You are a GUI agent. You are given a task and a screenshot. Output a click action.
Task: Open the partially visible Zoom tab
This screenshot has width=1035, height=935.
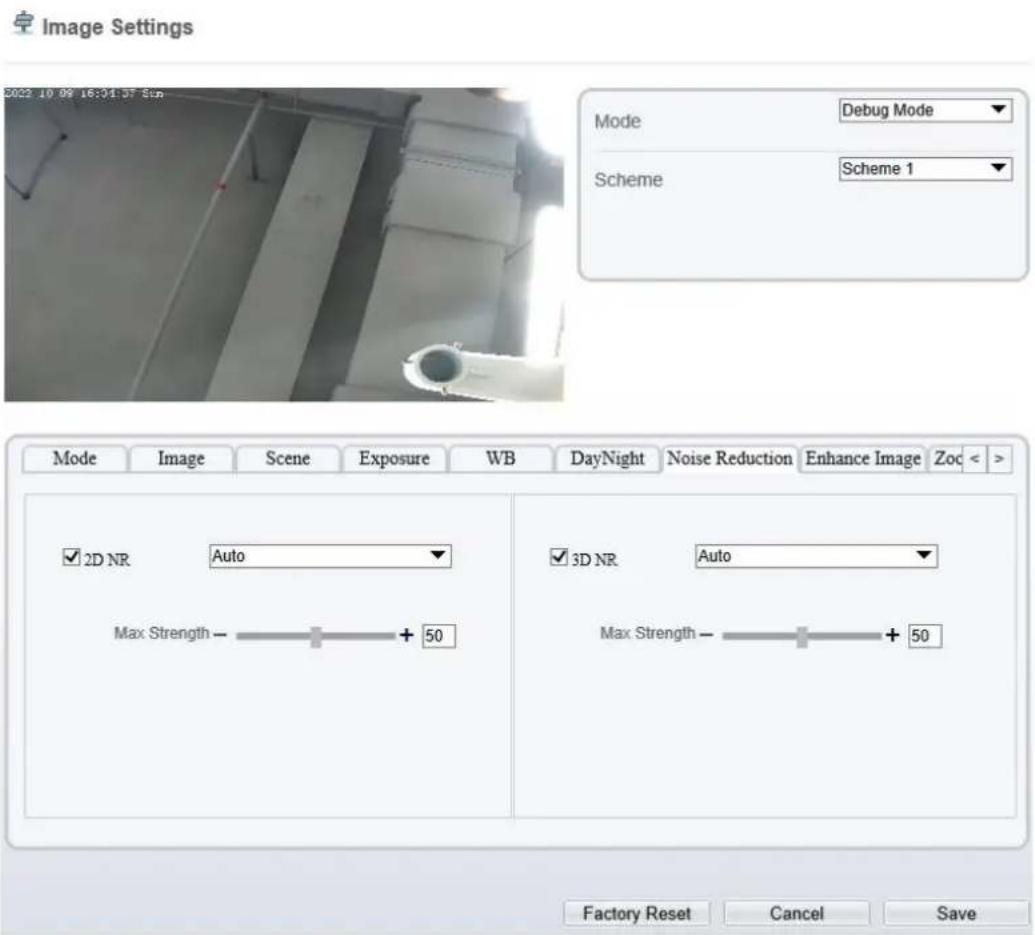(x=947, y=459)
